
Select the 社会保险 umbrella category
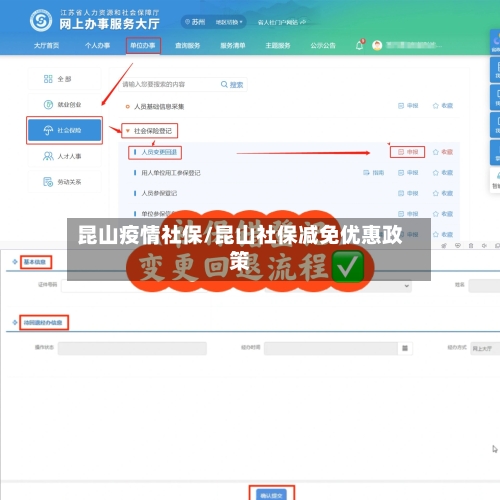64,130
